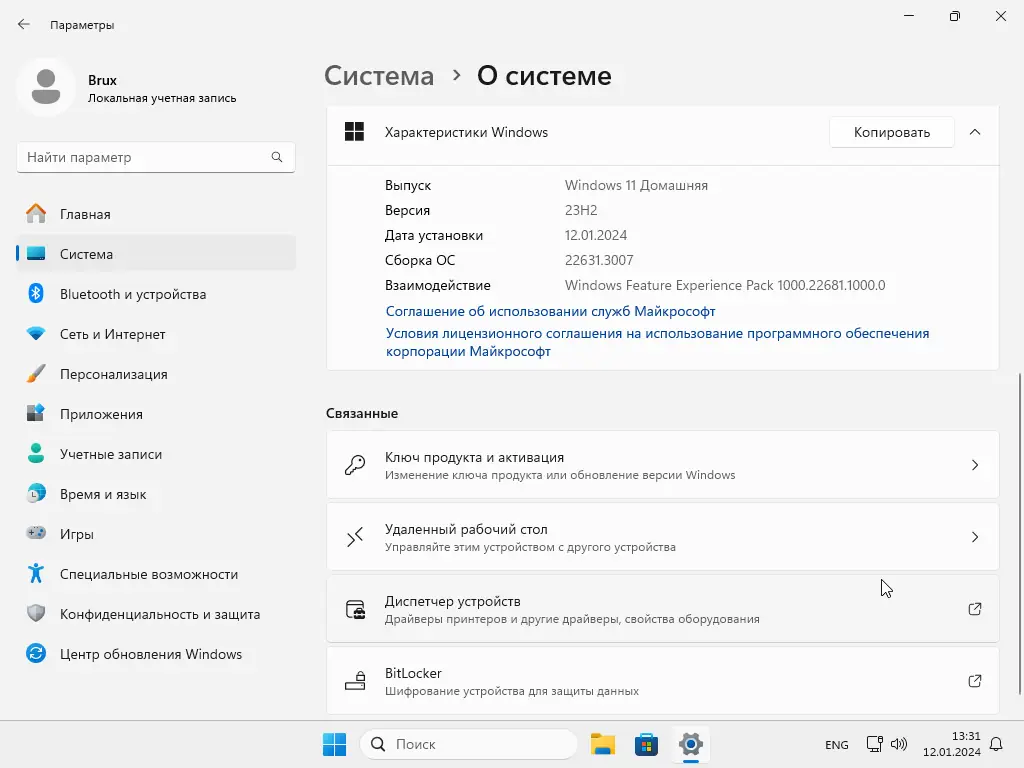
Task: Focus the Найти параметр search field
Action: click(x=155, y=157)
